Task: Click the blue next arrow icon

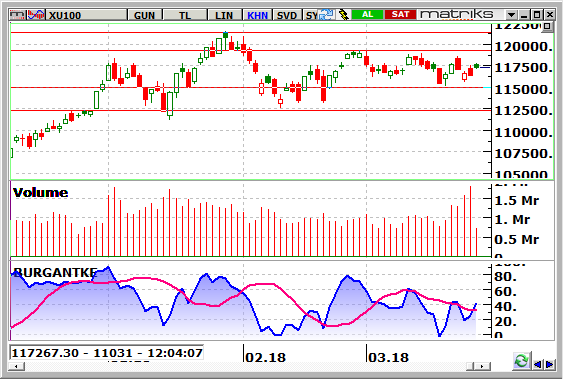Action: [549, 365]
